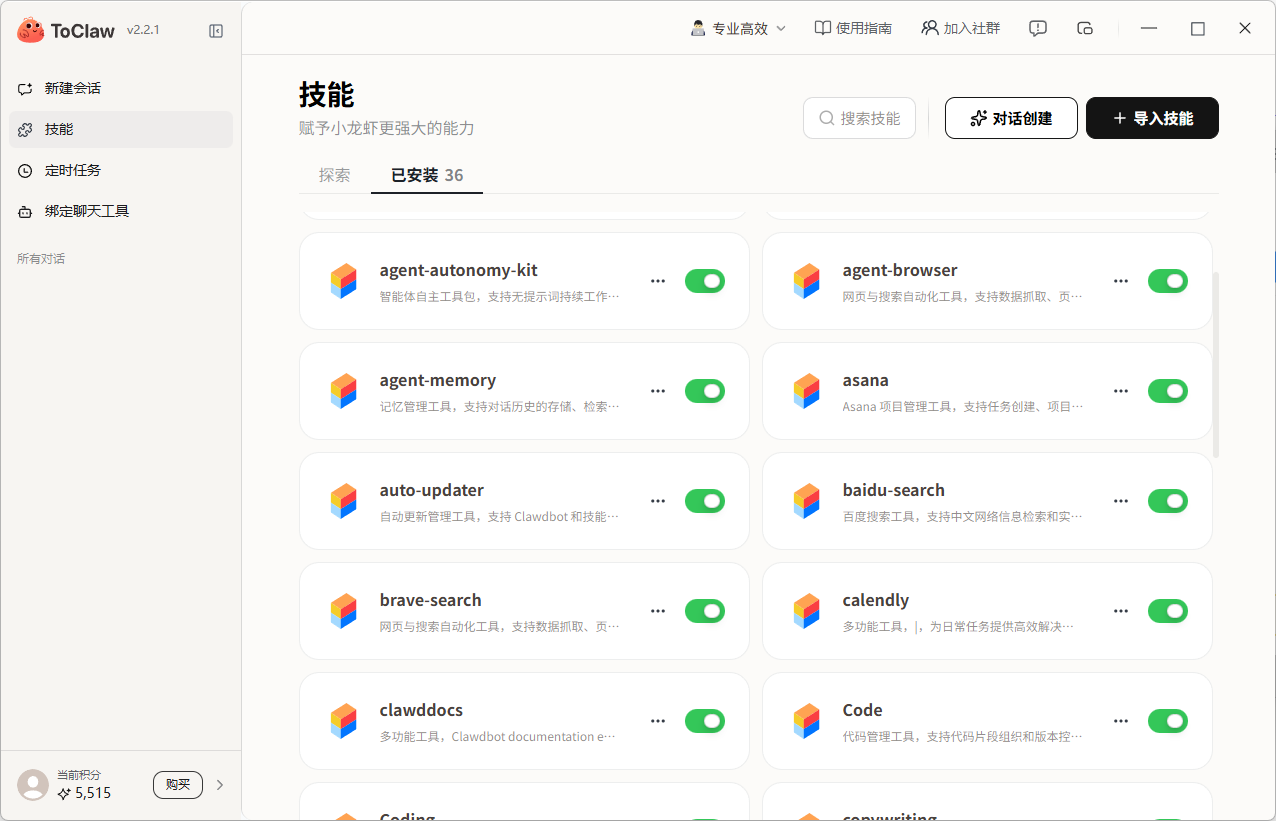Image resolution: width=1276 pixels, height=821 pixels.
Task: Collapse the sidebar with the panel icon
Action: tap(216, 31)
